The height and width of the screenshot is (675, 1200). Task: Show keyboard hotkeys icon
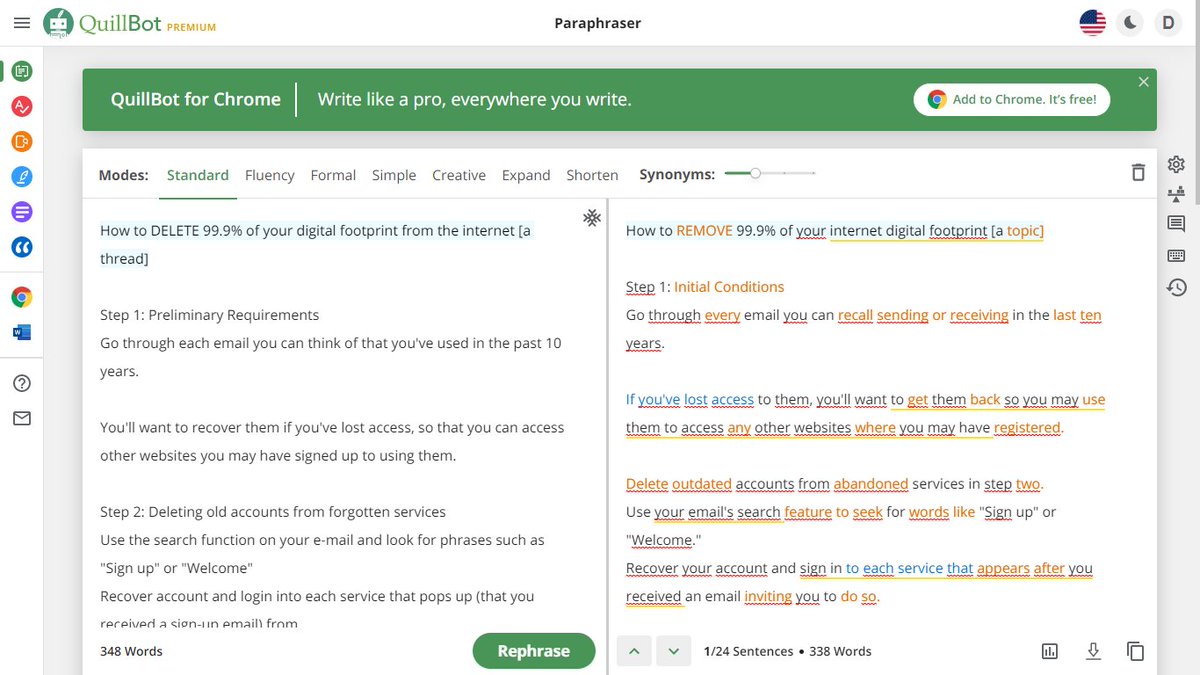(x=1176, y=256)
